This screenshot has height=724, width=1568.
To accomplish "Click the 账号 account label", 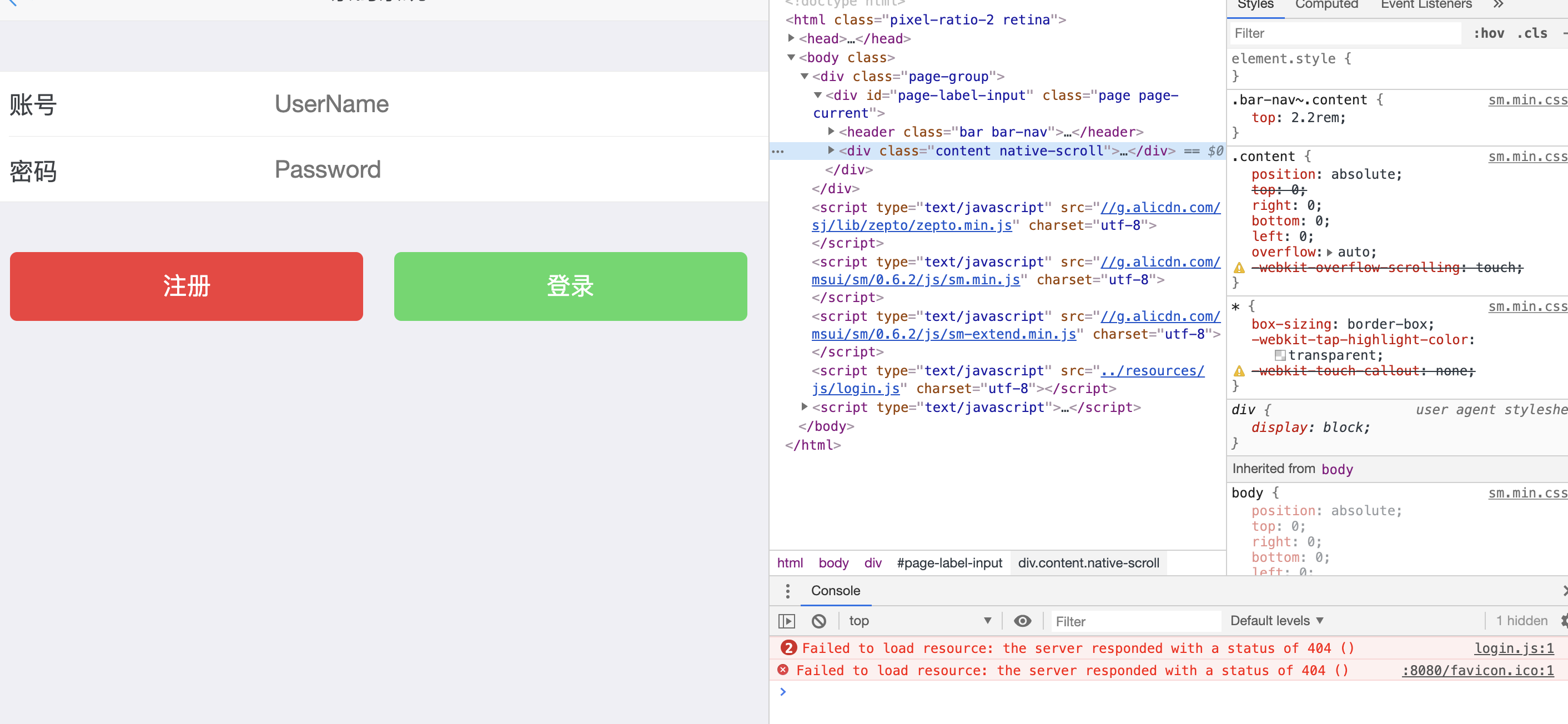I will pos(33,105).
